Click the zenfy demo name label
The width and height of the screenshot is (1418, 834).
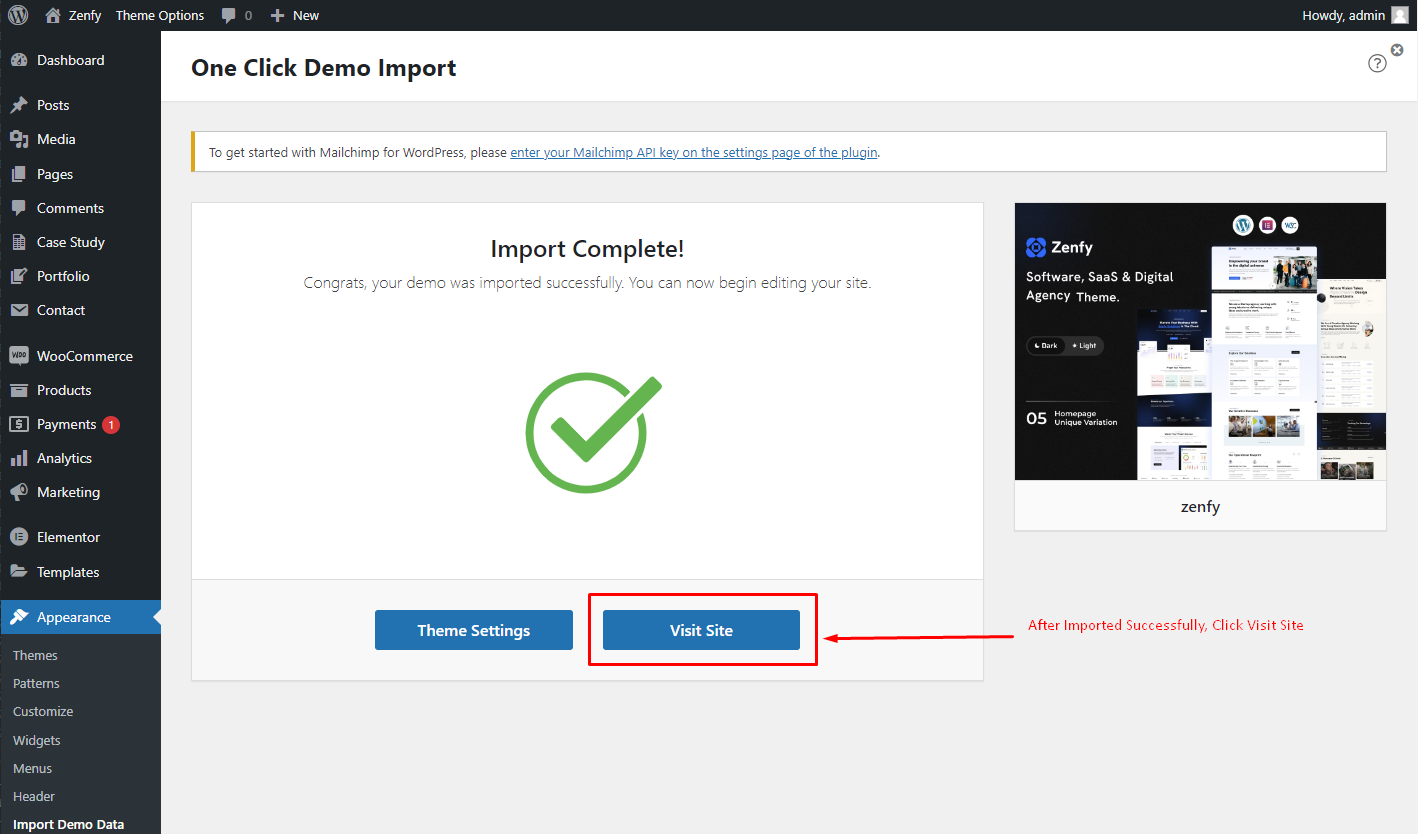[1200, 506]
